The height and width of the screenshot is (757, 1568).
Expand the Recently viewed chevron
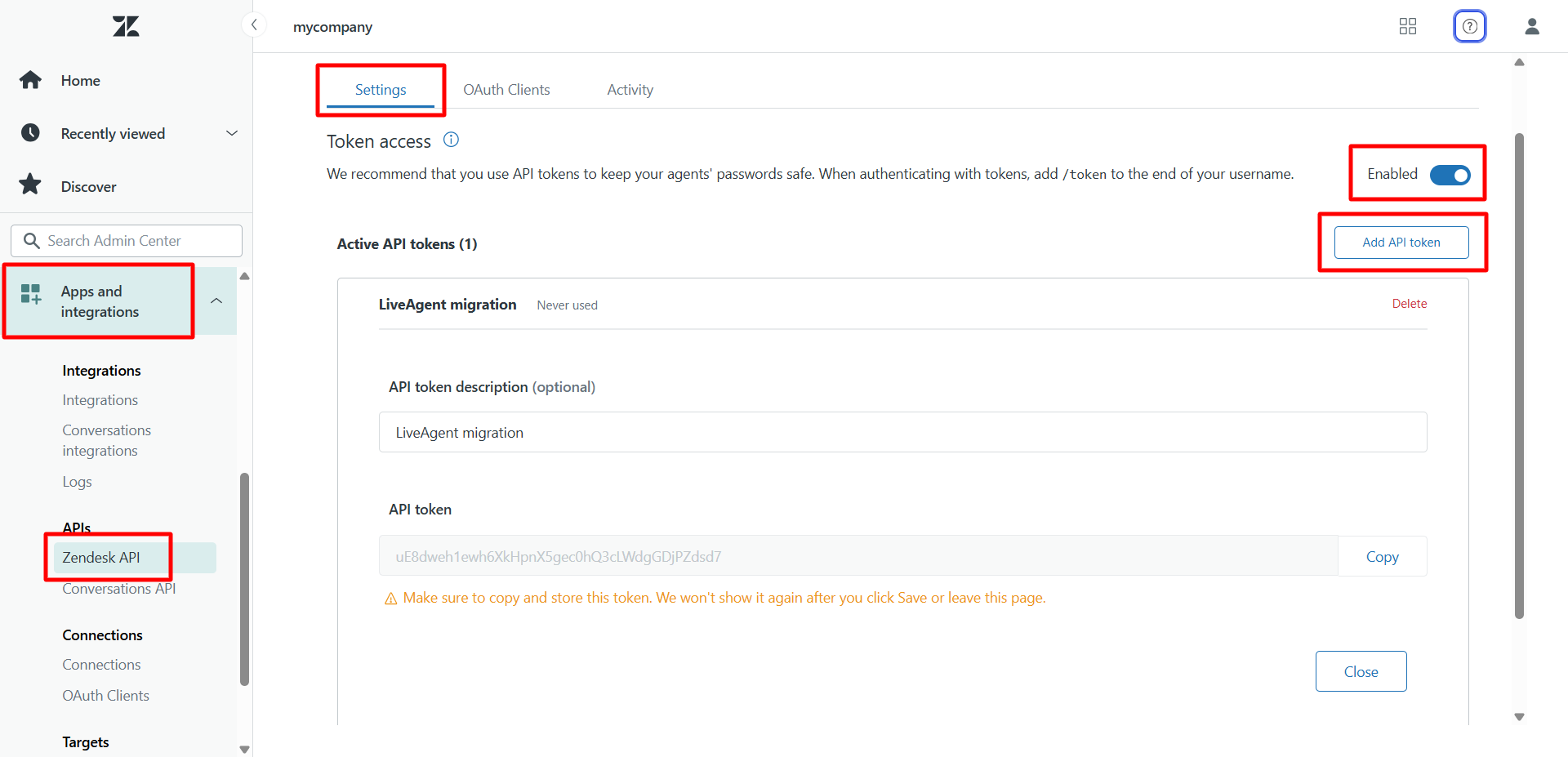232,133
